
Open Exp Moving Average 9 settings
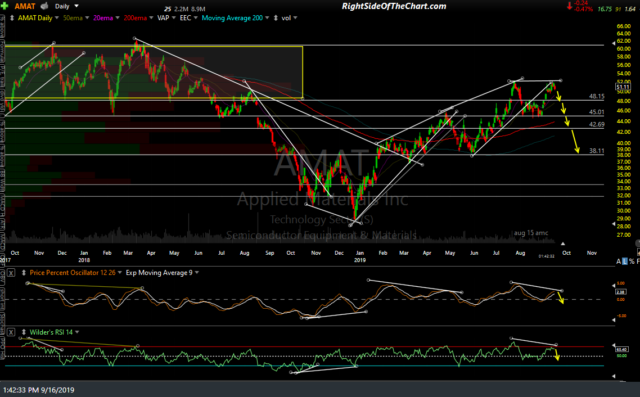(197, 273)
